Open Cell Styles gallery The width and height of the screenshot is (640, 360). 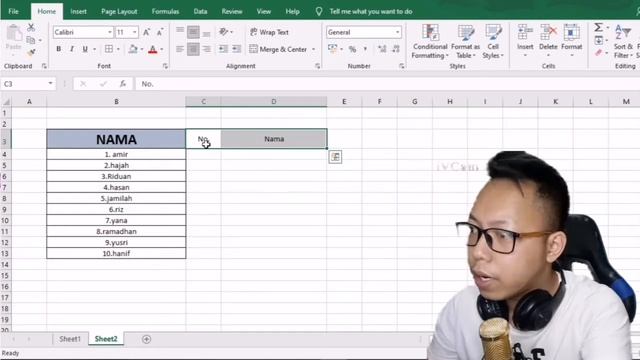click(493, 41)
